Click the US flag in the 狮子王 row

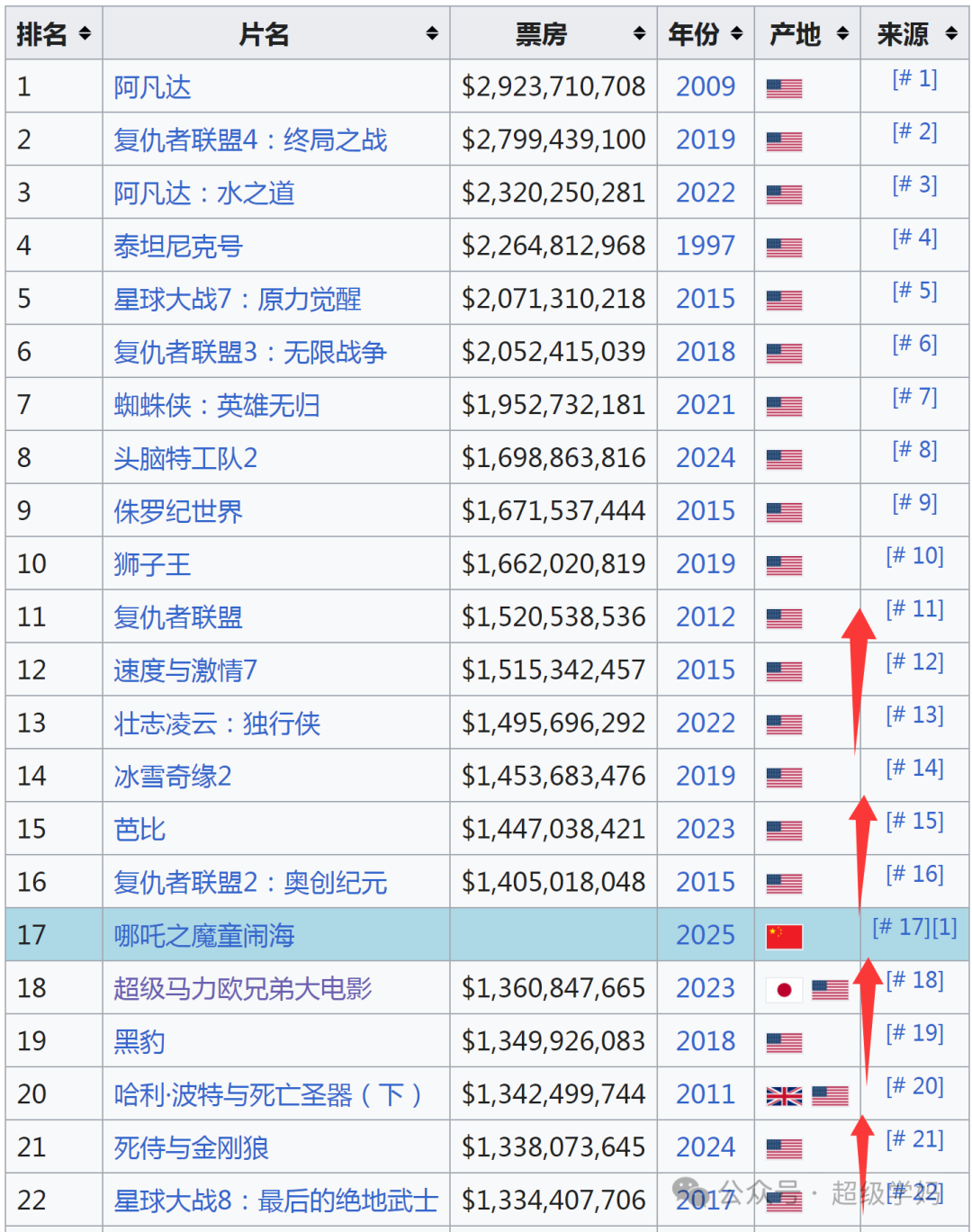point(784,566)
